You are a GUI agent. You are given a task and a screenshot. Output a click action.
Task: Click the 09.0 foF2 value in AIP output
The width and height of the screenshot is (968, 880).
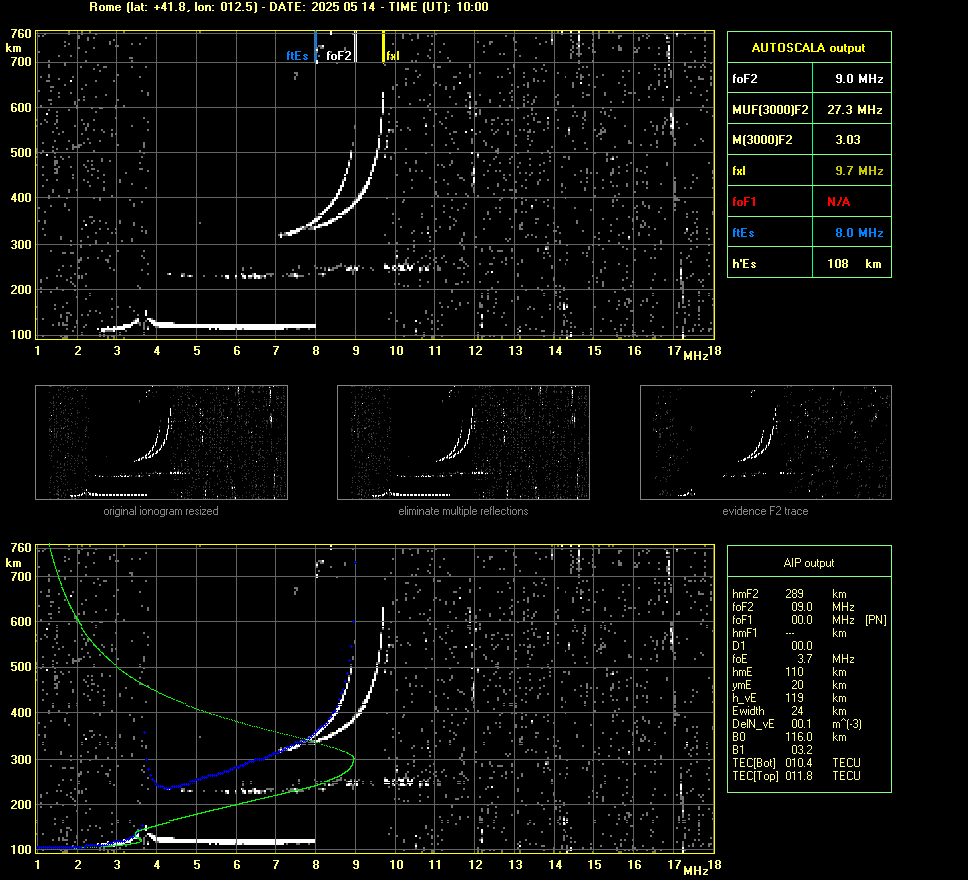802,607
